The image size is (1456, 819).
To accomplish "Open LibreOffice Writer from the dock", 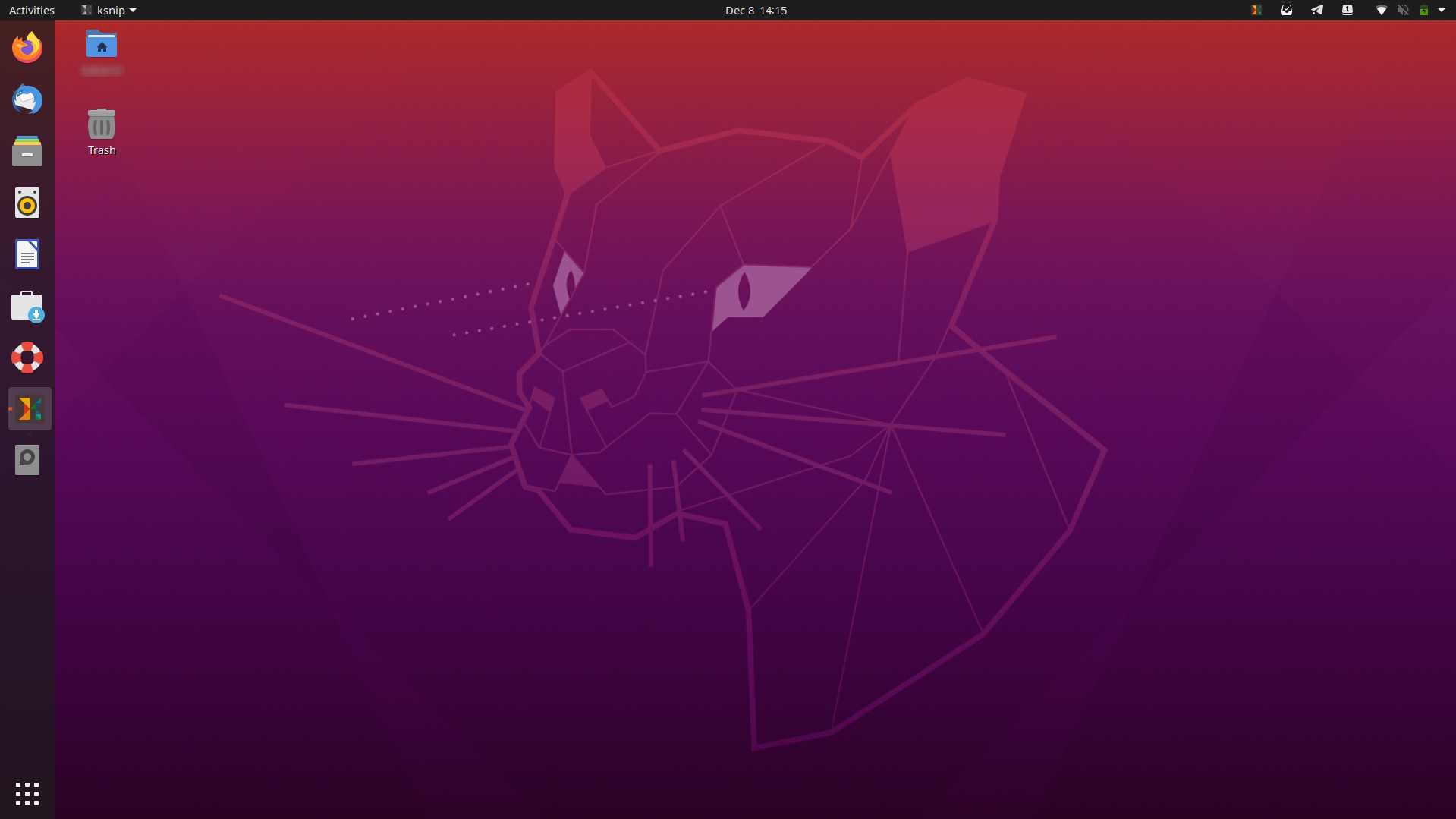I will (27, 254).
